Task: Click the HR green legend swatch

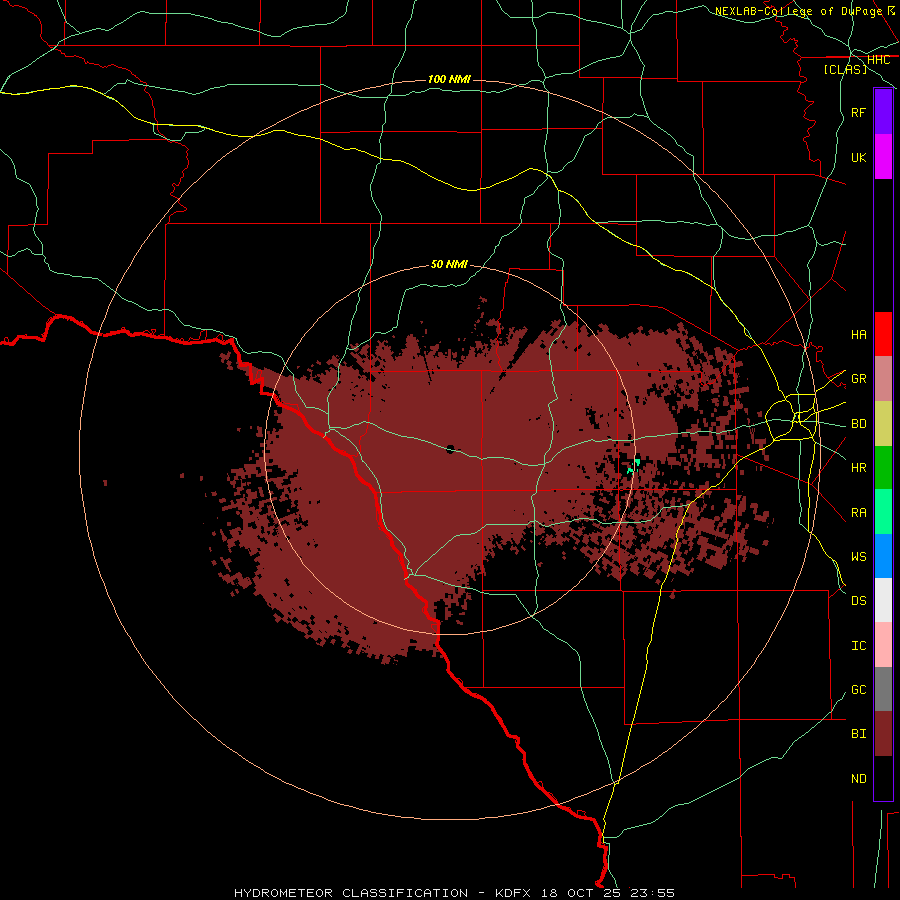Action: pos(883,468)
